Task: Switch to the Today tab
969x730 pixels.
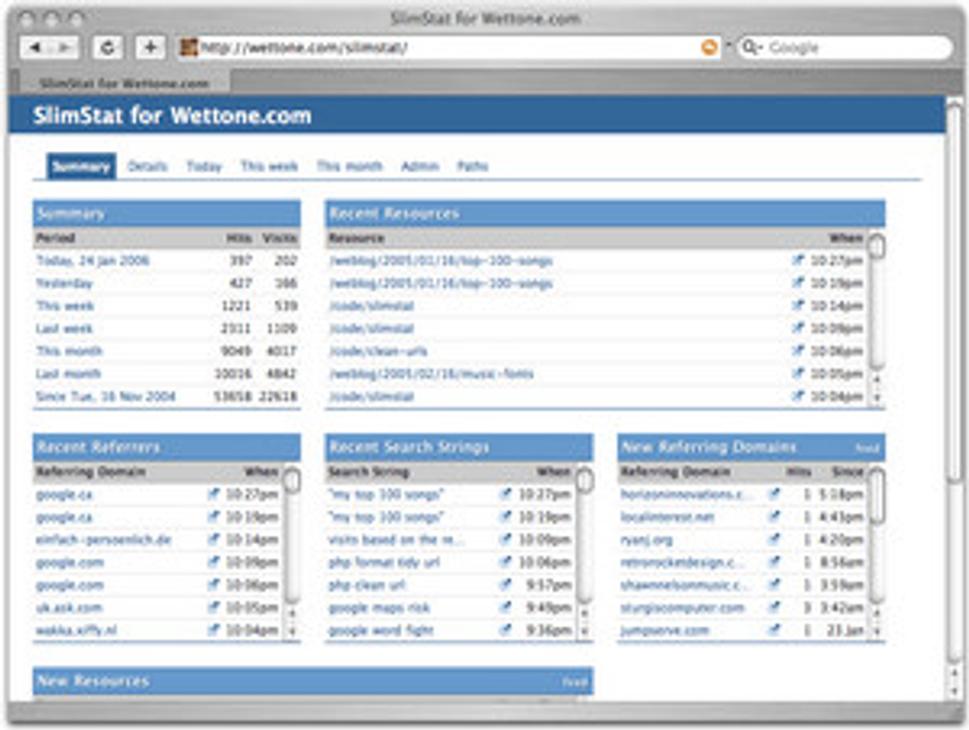Action: pyautogui.click(x=204, y=166)
